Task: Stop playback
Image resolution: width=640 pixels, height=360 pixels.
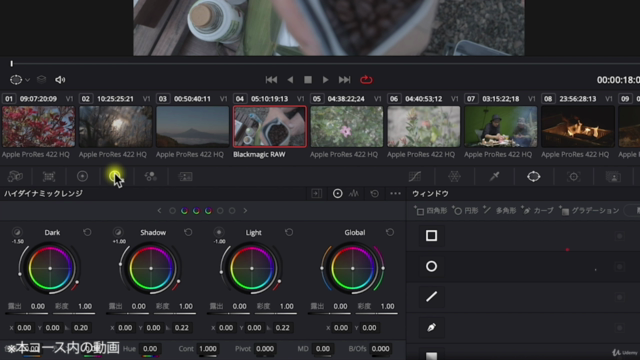Action: click(308, 80)
